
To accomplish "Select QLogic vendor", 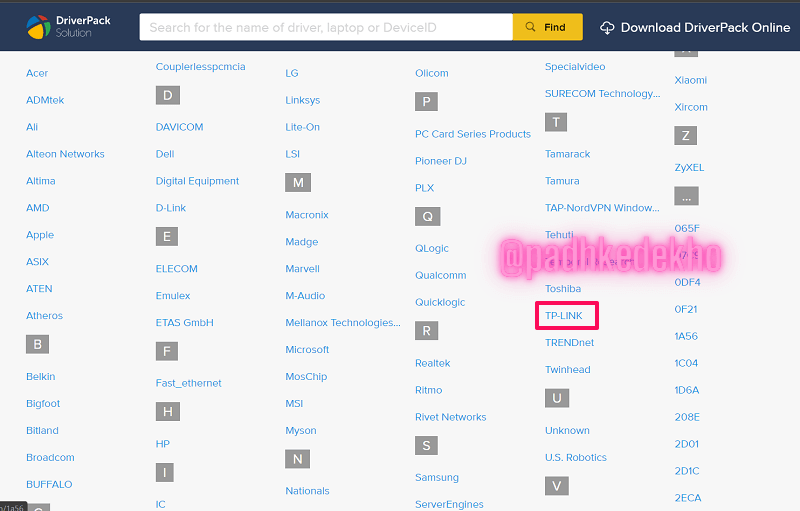I will (x=432, y=248).
